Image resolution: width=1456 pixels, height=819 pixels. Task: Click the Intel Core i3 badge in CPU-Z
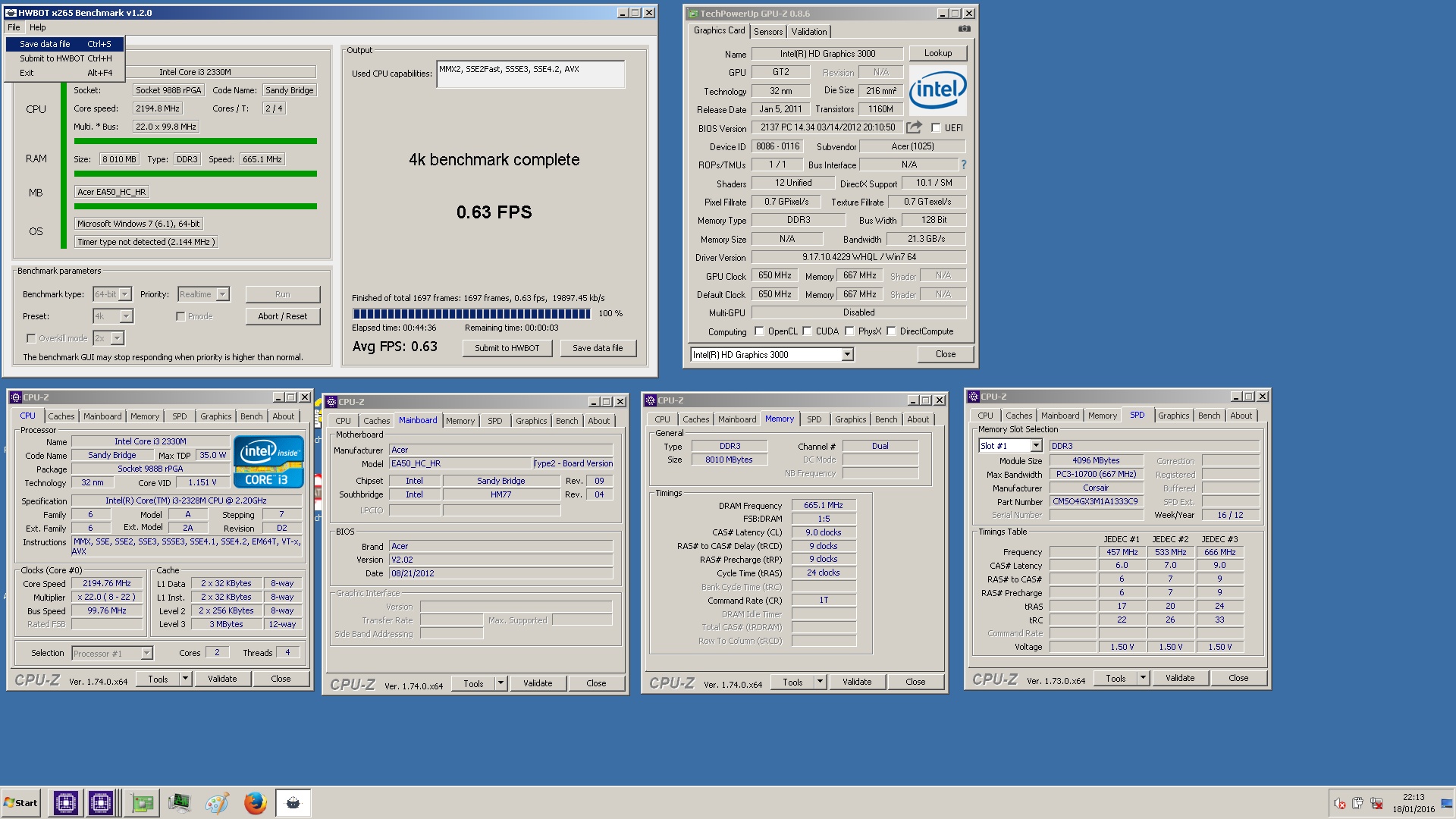tap(268, 461)
